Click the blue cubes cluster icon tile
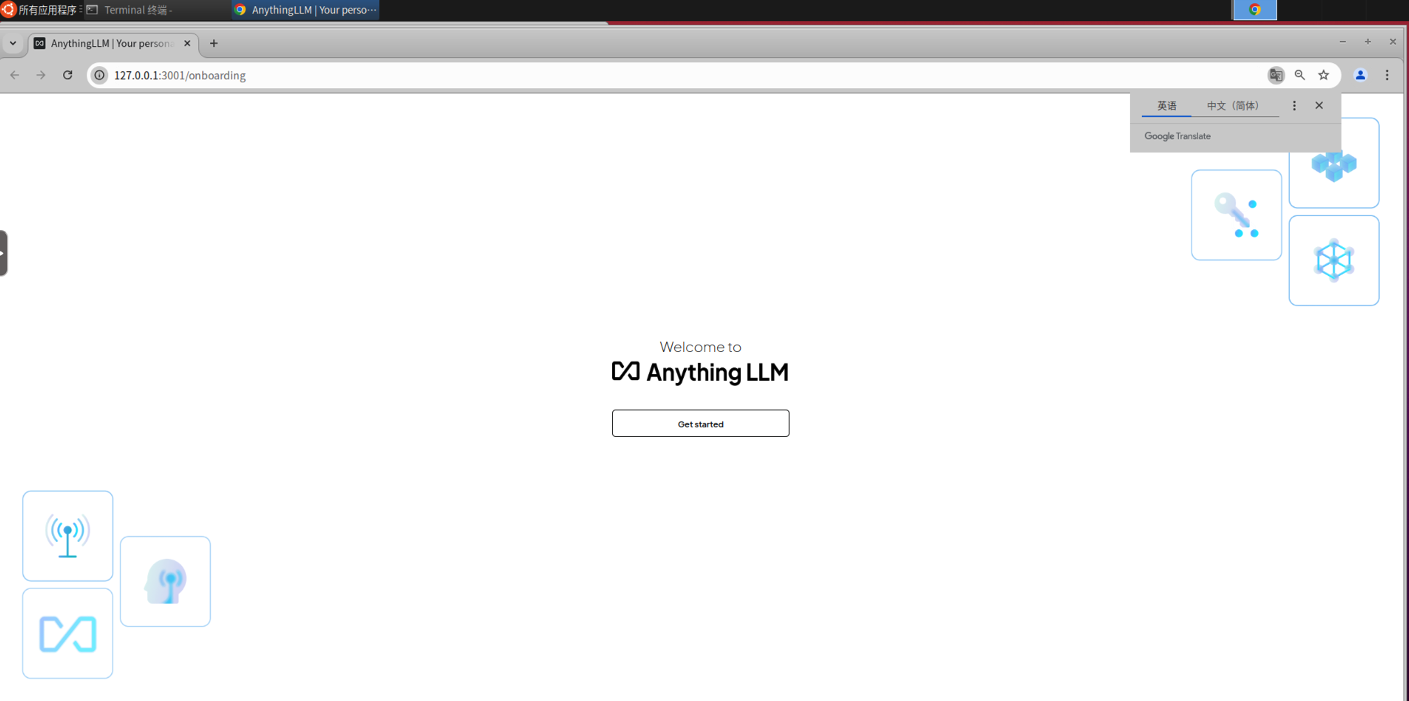The height and width of the screenshot is (701, 1409). pyautogui.click(x=1334, y=163)
